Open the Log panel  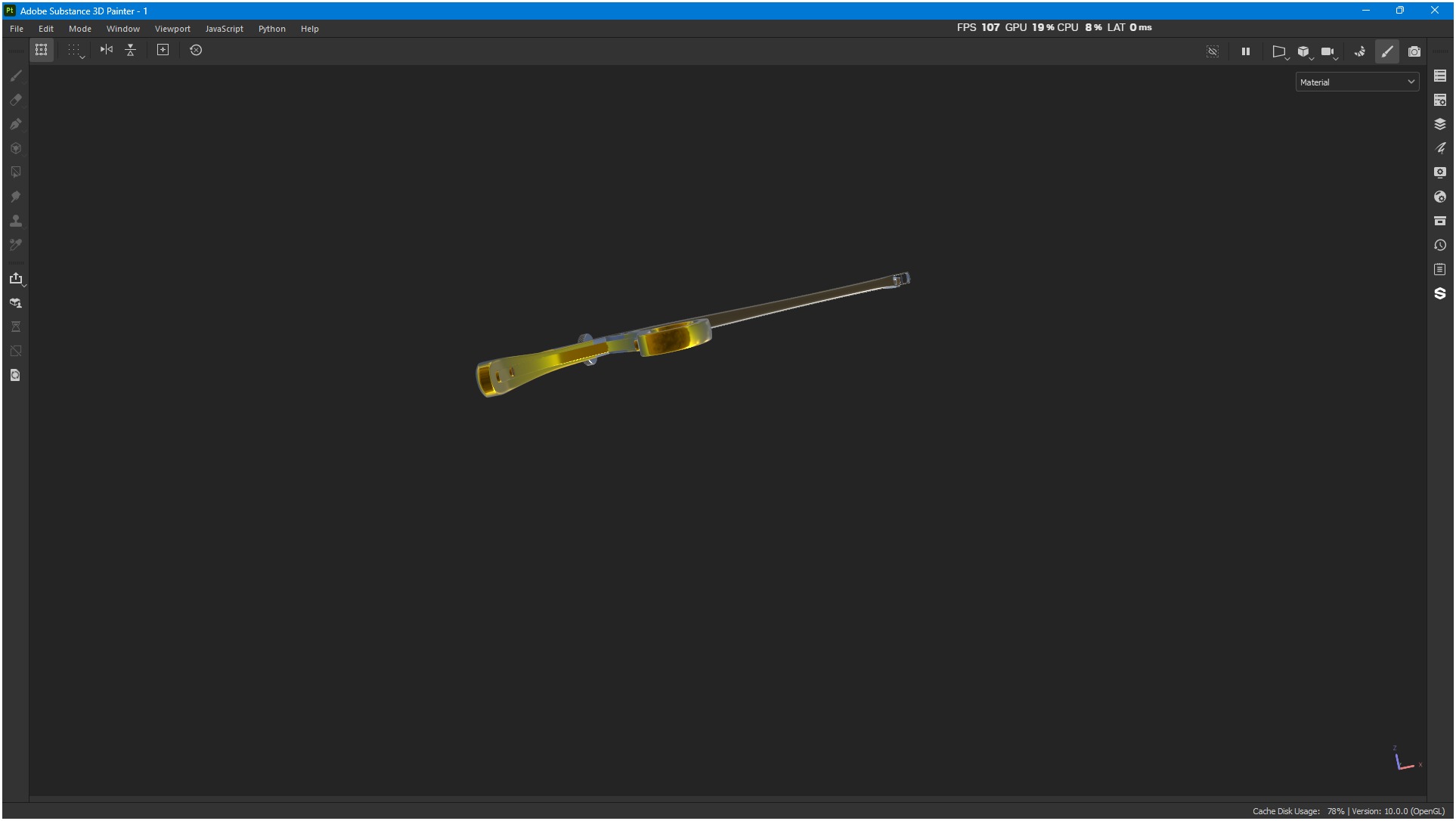coord(1440,269)
